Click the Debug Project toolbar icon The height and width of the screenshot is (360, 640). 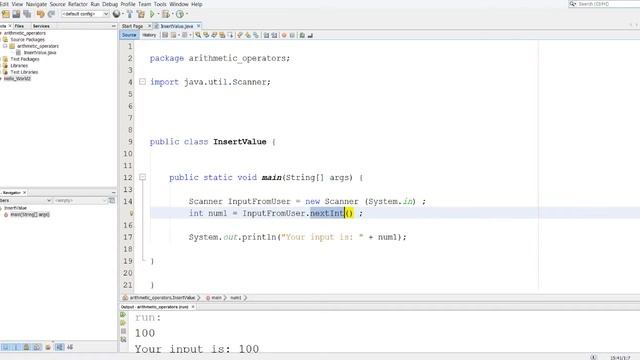(x=165, y=14)
